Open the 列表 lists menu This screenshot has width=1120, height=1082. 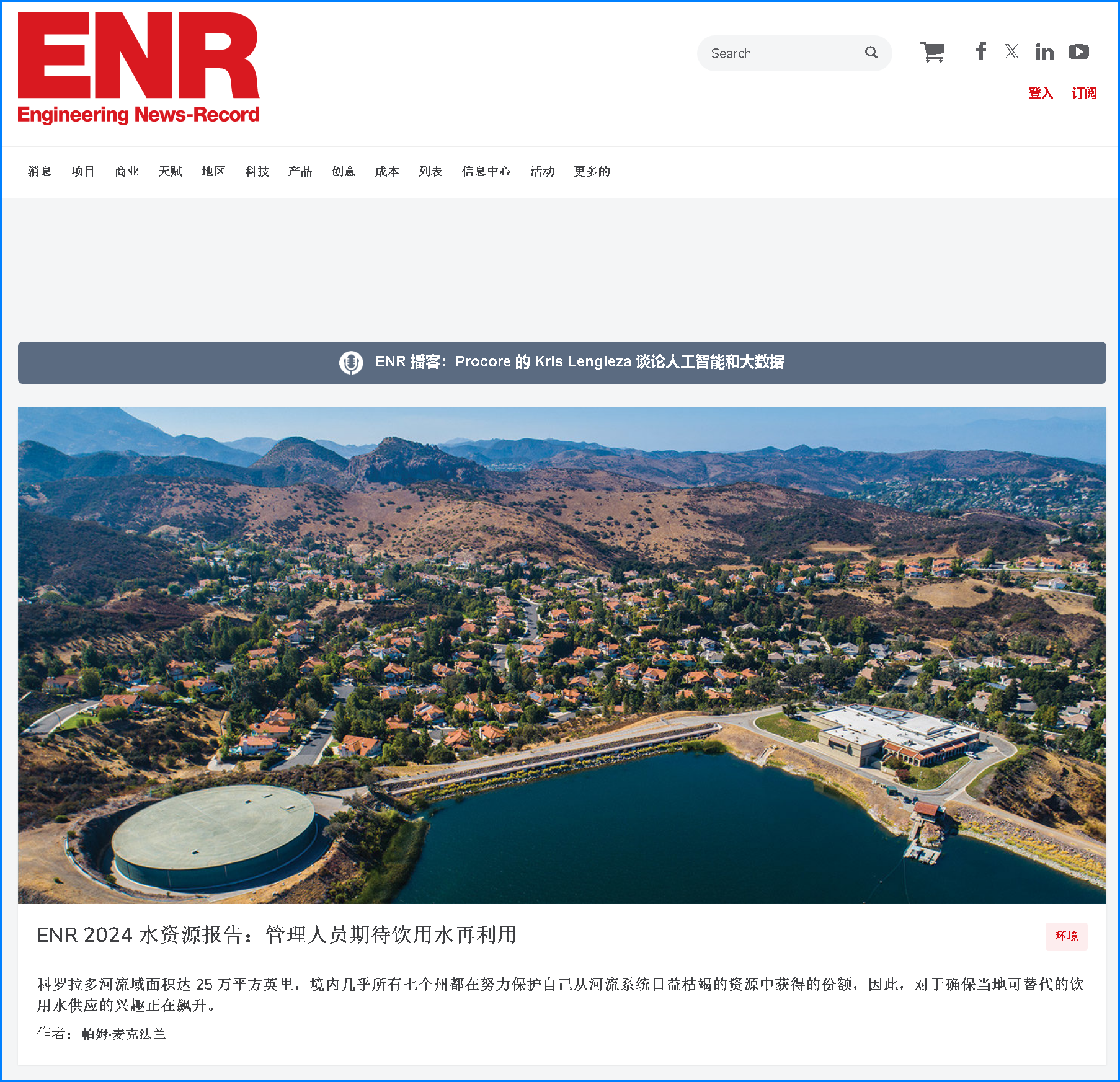point(430,171)
